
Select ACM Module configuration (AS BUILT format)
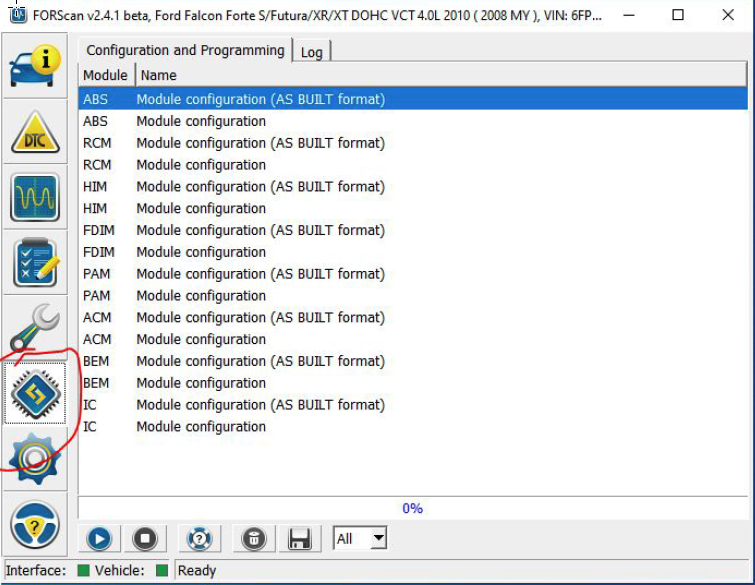pyautogui.click(x=413, y=317)
